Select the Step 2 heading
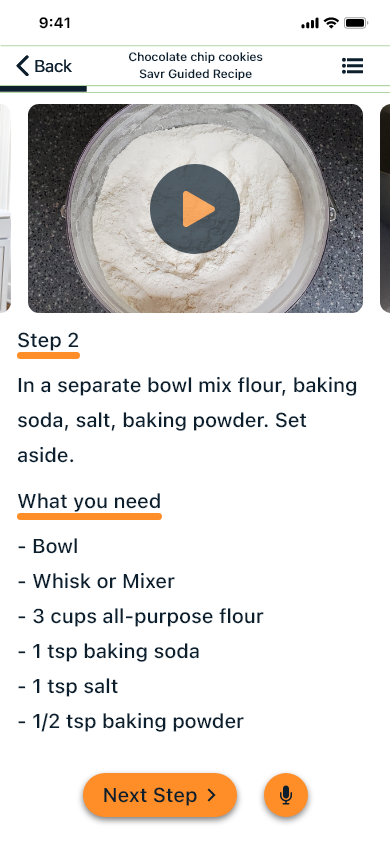Screen dimensions: 390x844 pos(48,340)
